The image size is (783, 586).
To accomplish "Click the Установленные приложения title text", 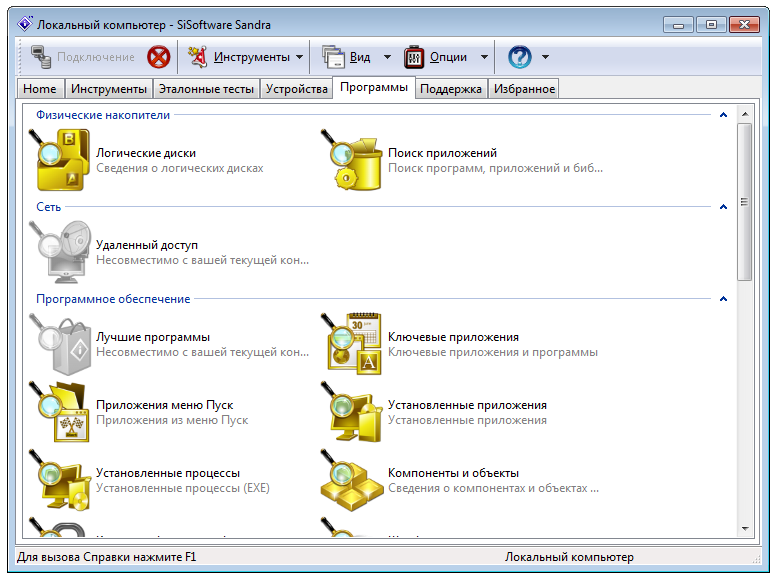I will pyautogui.click(x=467, y=405).
